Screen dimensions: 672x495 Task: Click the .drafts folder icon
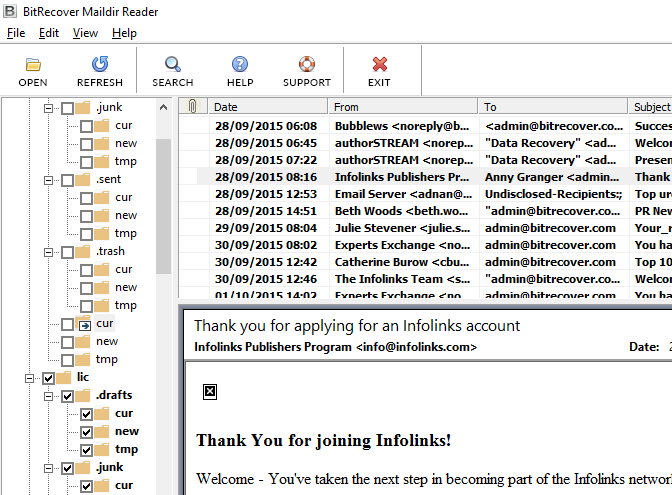[83, 396]
